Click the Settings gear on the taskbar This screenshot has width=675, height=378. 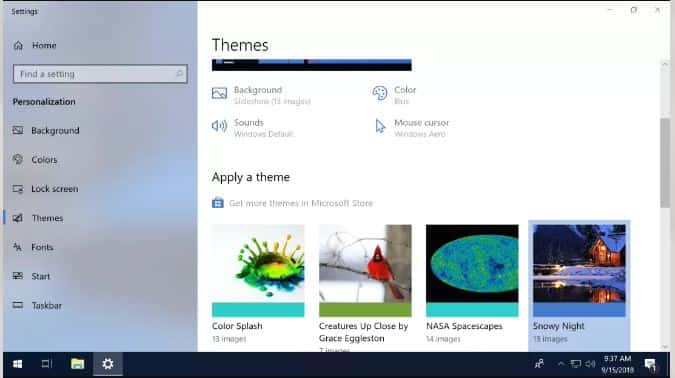pyautogui.click(x=108, y=364)
